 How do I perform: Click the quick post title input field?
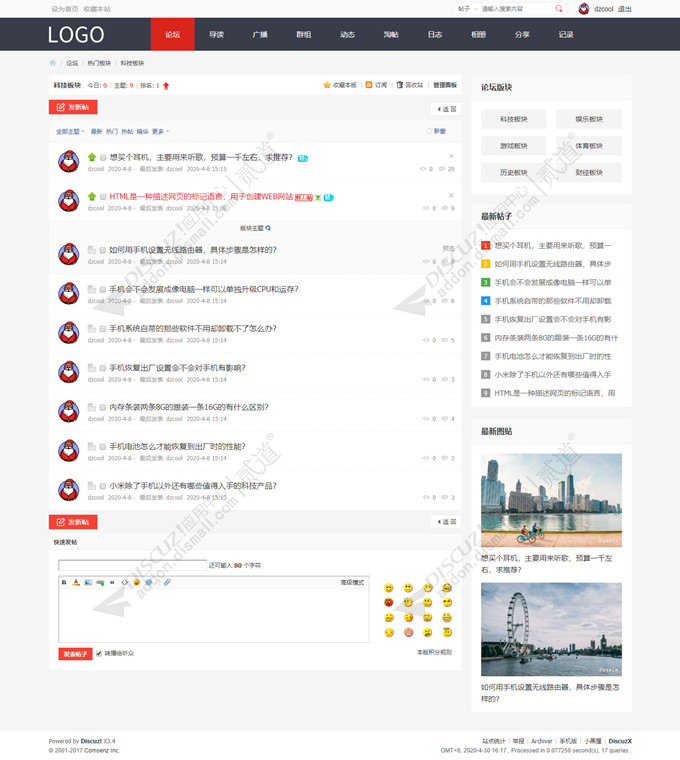coord(132,565)
